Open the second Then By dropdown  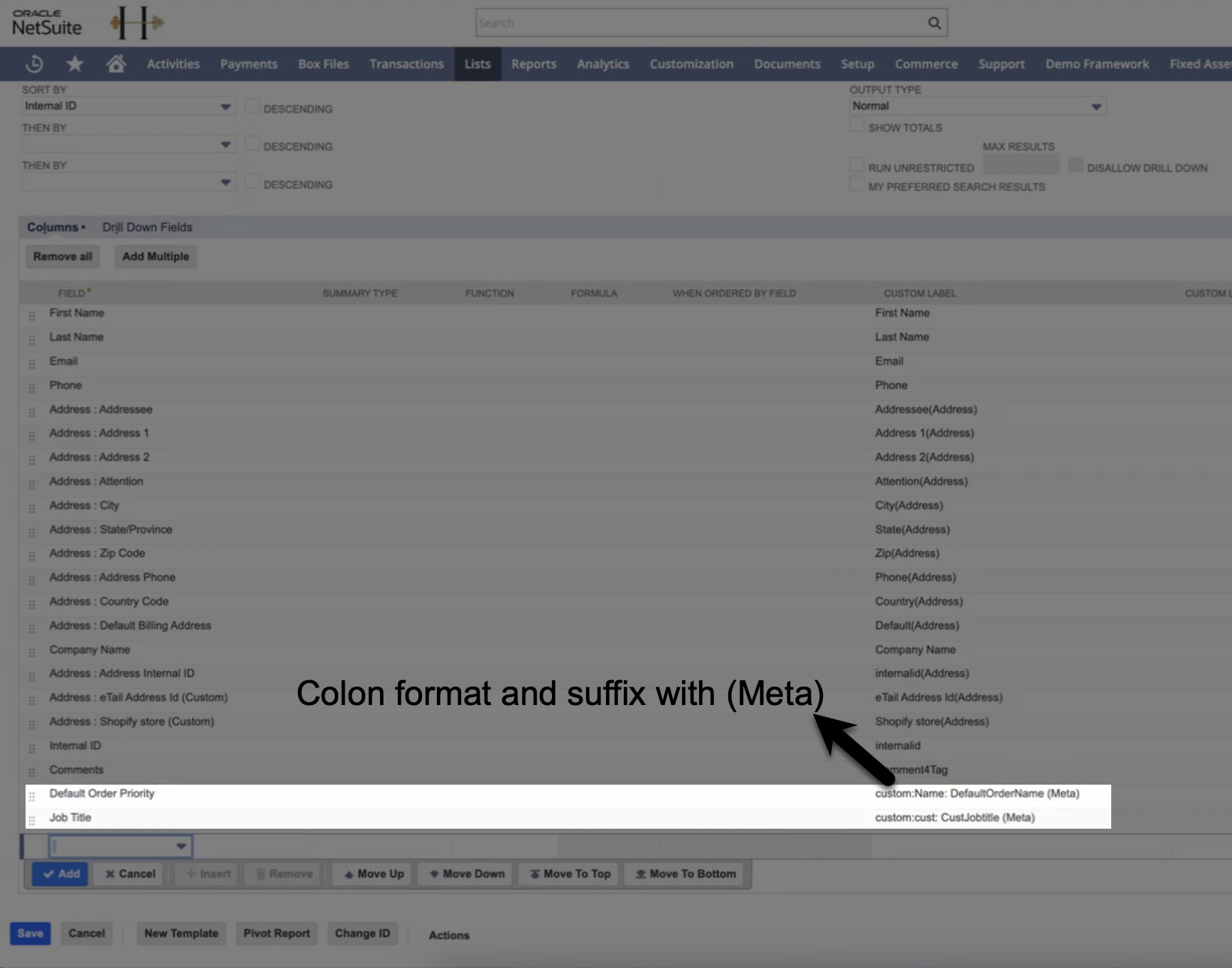pyautogui.click(x=129, y=182)
